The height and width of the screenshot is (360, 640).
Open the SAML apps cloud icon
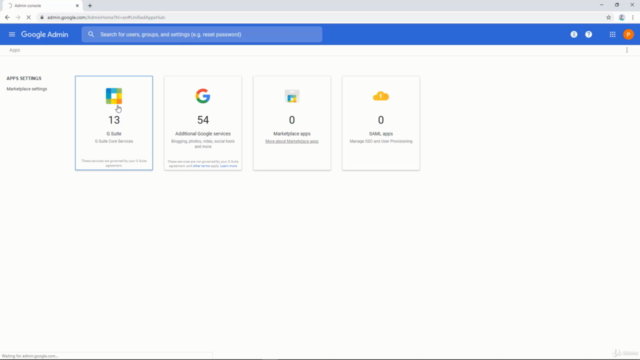click(381, 96)
